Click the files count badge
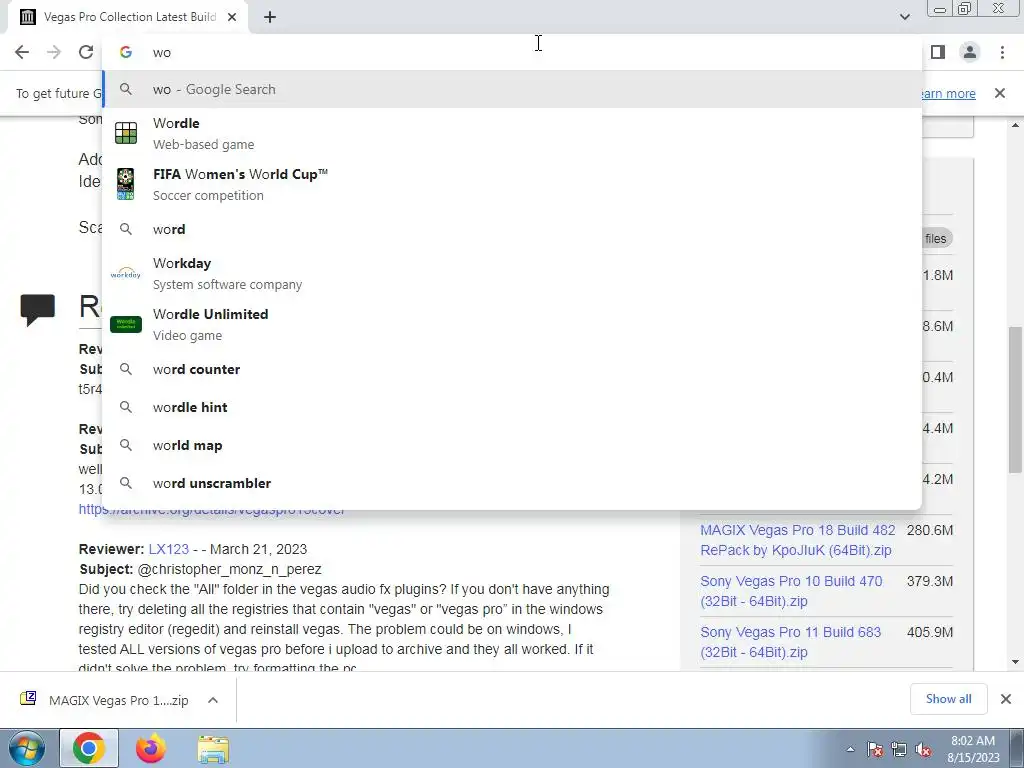This screenshot has height=768, width=1024. click(935, 238)
